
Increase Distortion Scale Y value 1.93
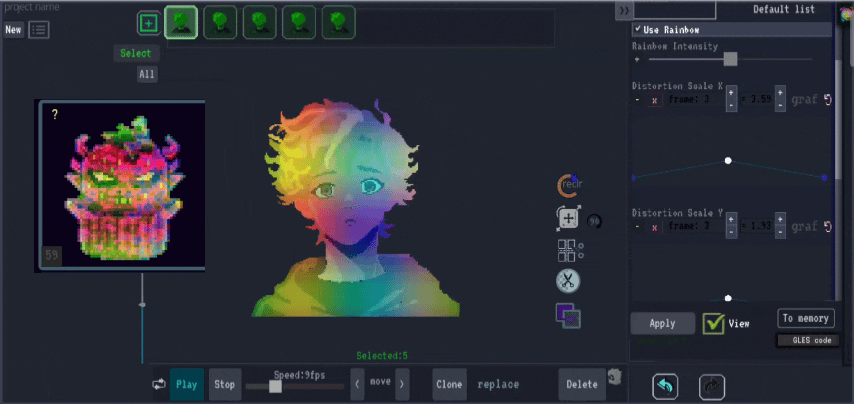[x=780, y=218]
